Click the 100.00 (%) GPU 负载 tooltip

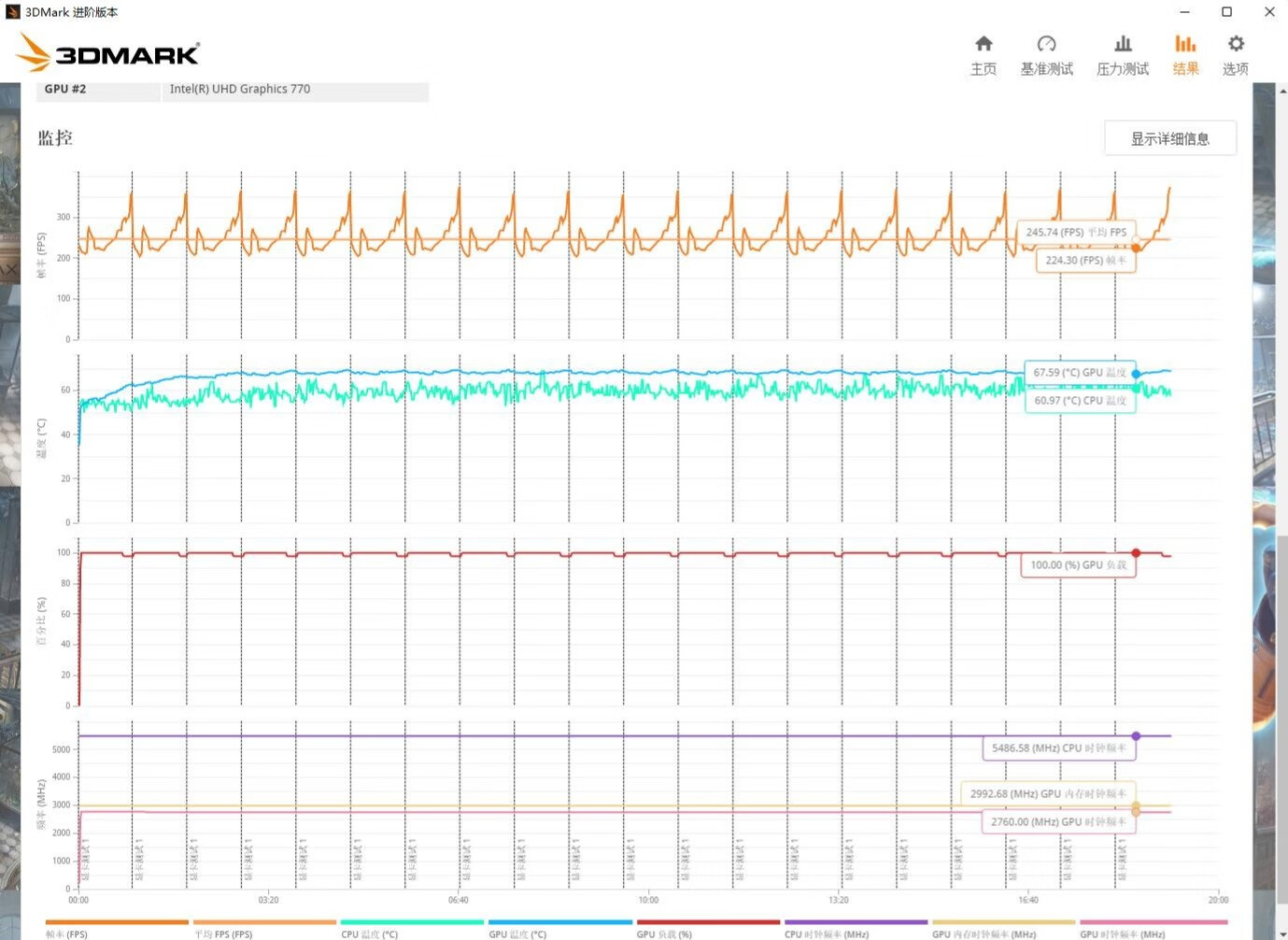1078,564
